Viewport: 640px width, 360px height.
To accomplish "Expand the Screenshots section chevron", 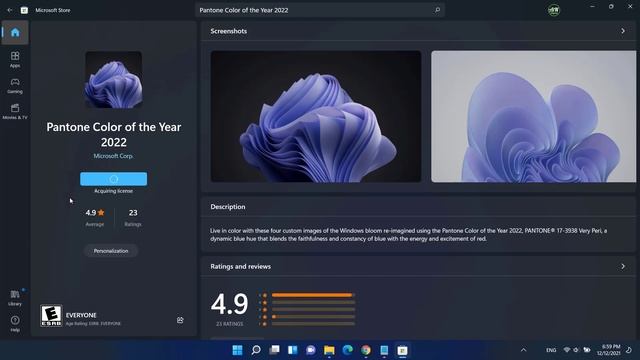I will click(623, 31).
